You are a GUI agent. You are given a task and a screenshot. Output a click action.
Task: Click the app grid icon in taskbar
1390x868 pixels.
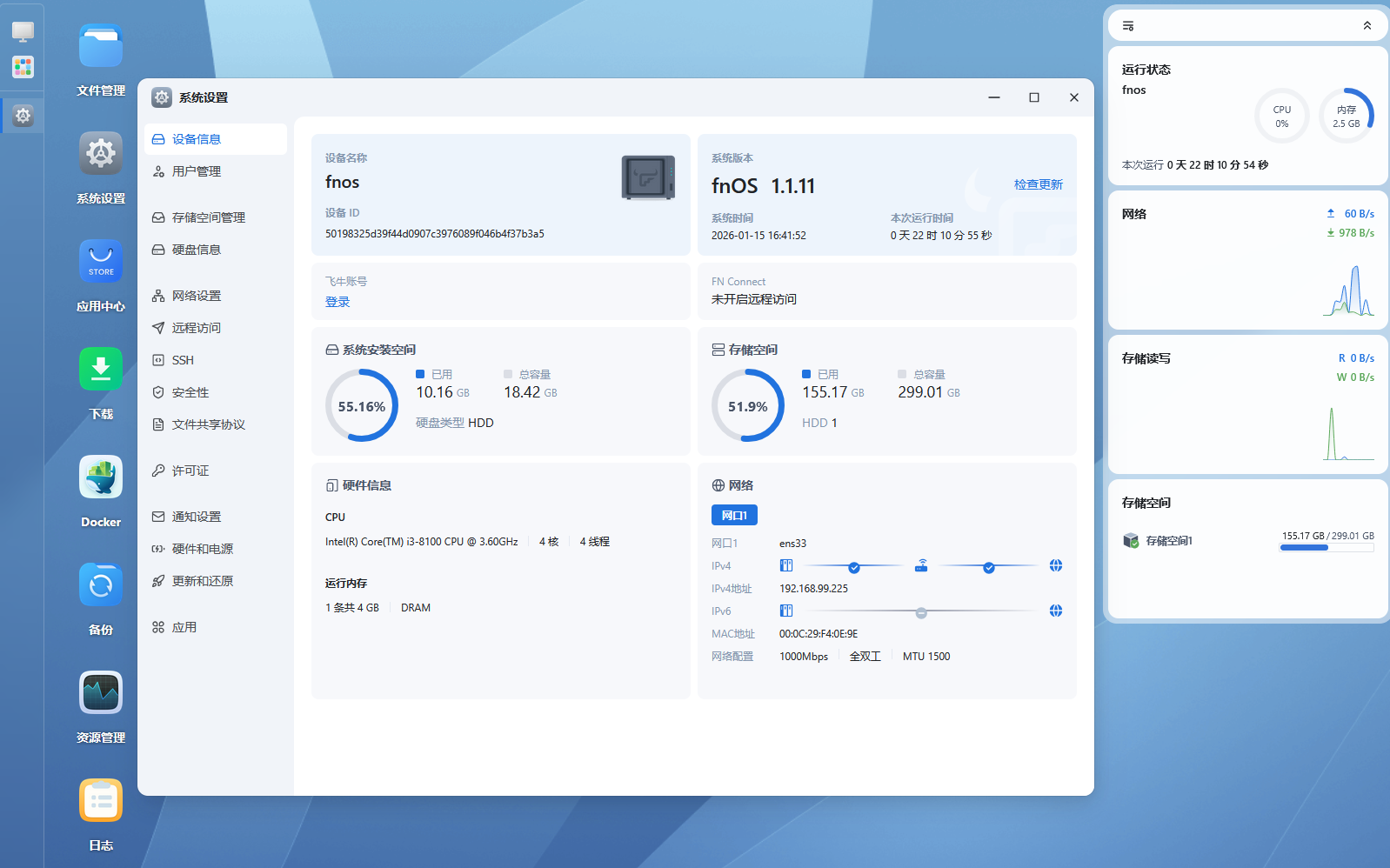(x=23, y=67)
